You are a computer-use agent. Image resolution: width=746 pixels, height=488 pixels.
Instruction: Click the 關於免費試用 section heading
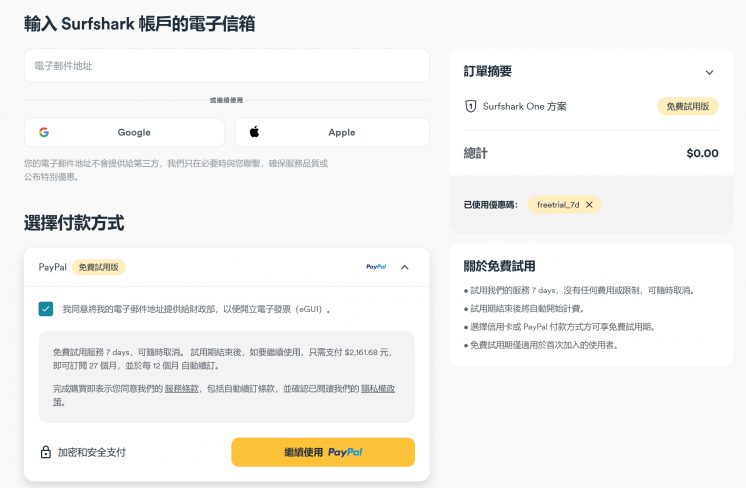pos(499,266)
